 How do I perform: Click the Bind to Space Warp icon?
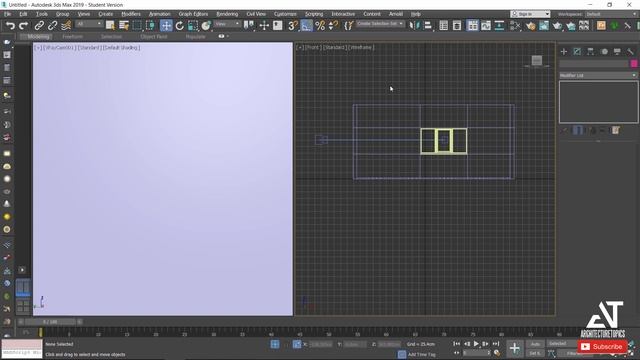tap(66, 26)
